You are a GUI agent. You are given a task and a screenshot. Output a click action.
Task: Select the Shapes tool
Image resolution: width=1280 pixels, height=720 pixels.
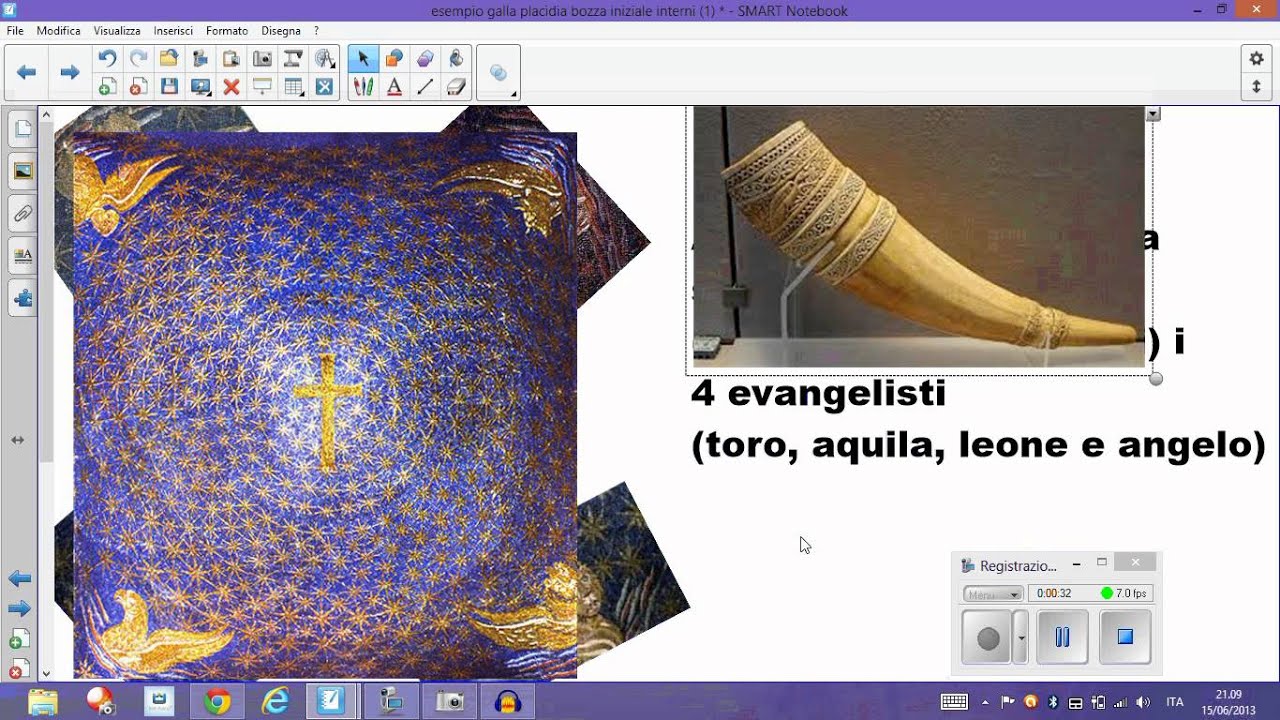coord(394,58)
